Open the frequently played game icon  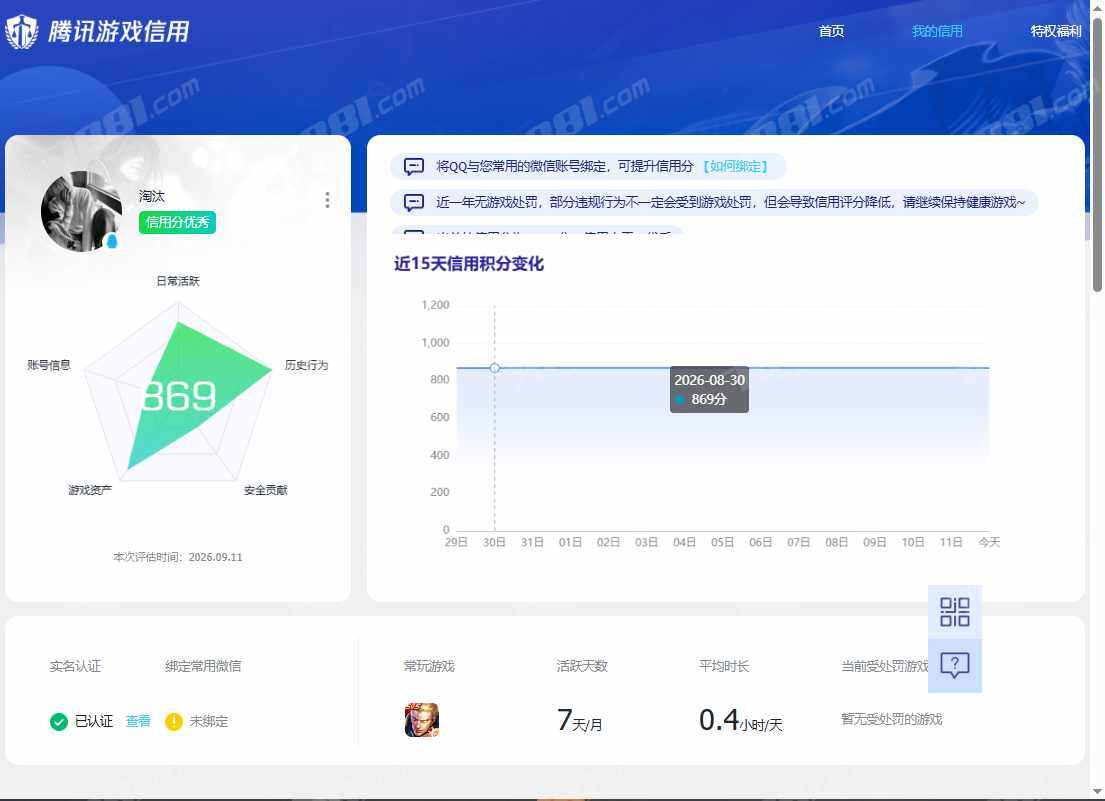tap(421, 720)
